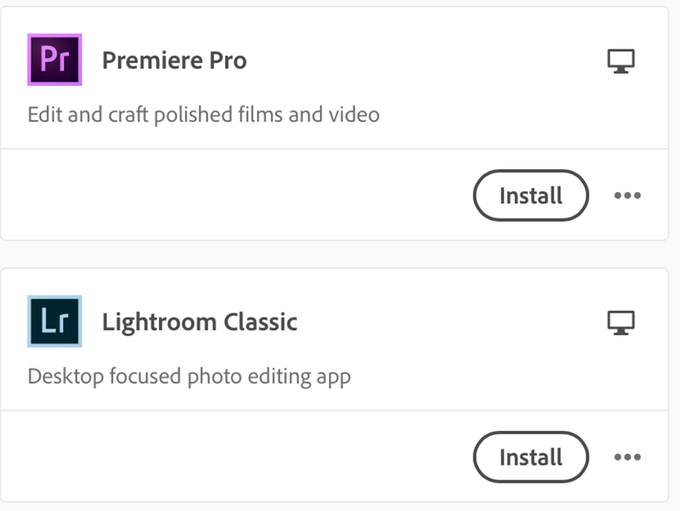Open the three-dot menu for Lightroom Classic
Image resolution: width=680 pixels, height=511 pixels.
(627, 457)
